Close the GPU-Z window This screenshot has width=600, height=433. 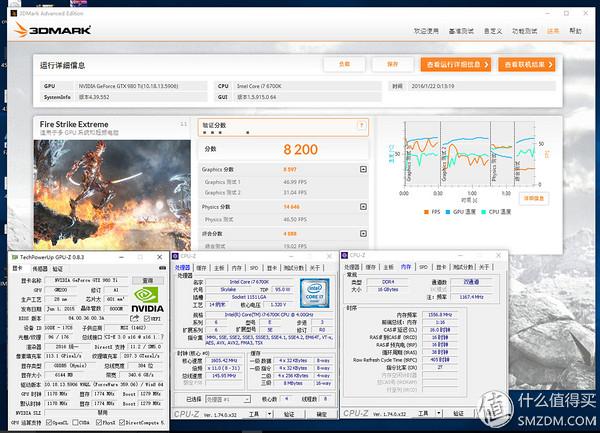(x=160, y=257)
